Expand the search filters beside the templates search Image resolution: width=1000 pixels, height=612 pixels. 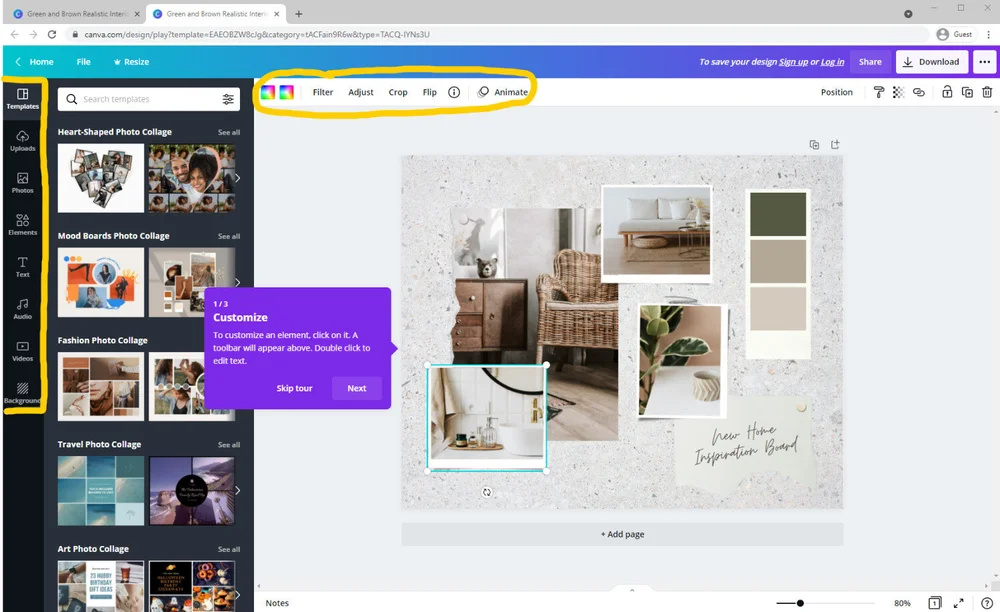pyautogui.click(x=228, y=99)
